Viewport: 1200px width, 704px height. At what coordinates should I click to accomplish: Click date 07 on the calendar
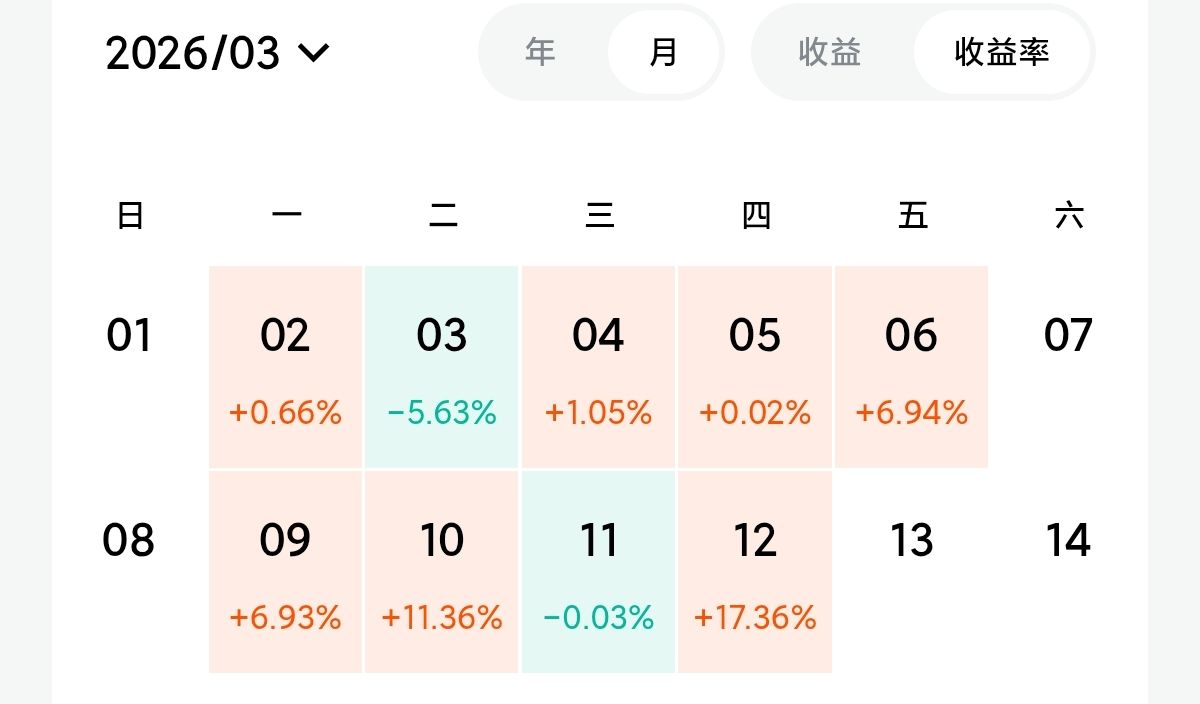click(1068, 335)
